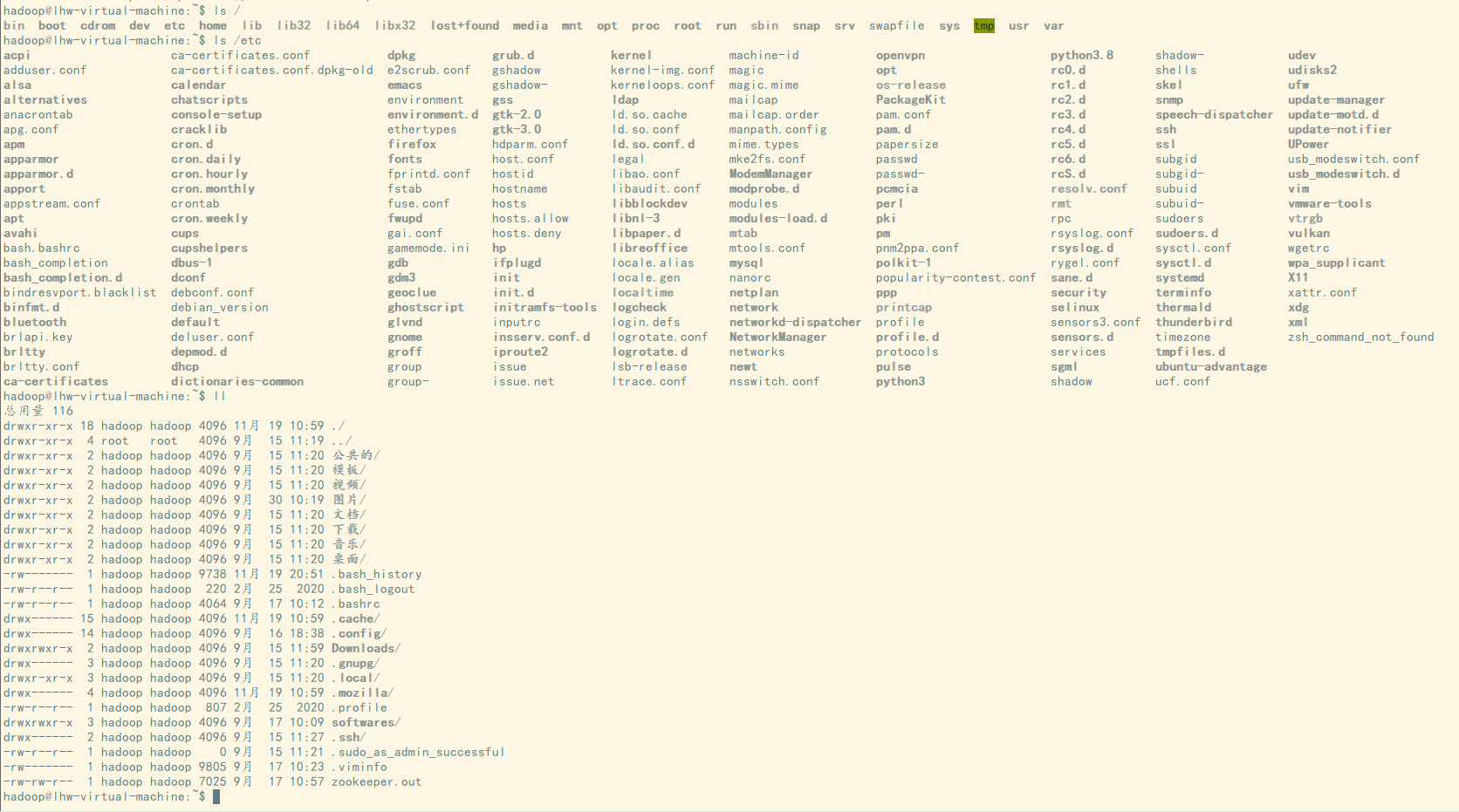The image size is (1459, 812).
Task: Click 'zsh_command_not_found' entry
Action: 1361,338
